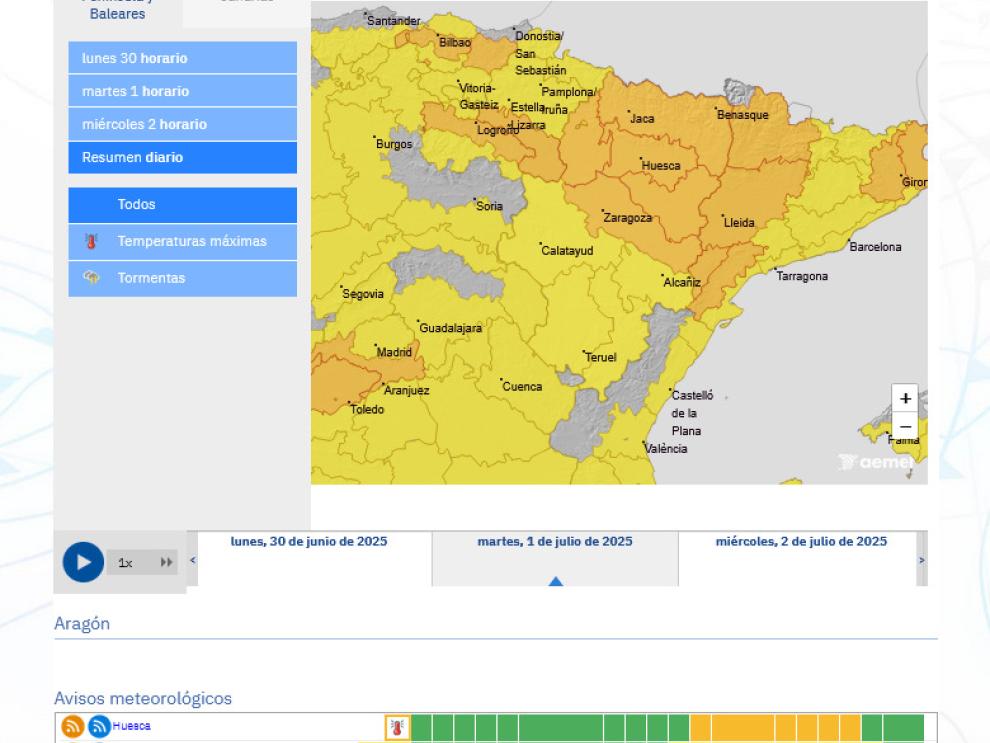The height and width of the screenshot is (743, 990).
Task: Click the Jaca label on the map
Action: (641, 118)
